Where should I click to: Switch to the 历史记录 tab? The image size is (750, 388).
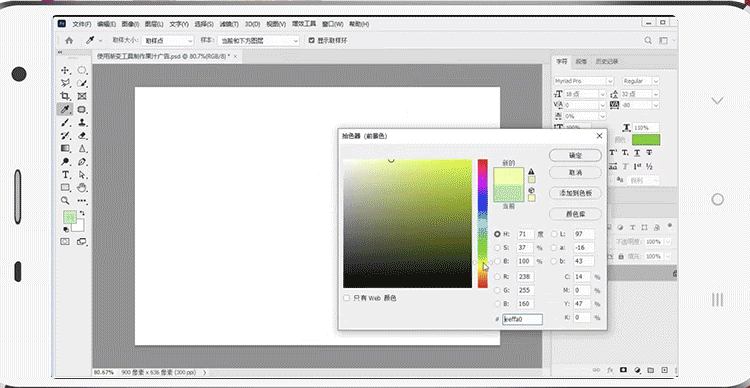(x=607, y=62)
